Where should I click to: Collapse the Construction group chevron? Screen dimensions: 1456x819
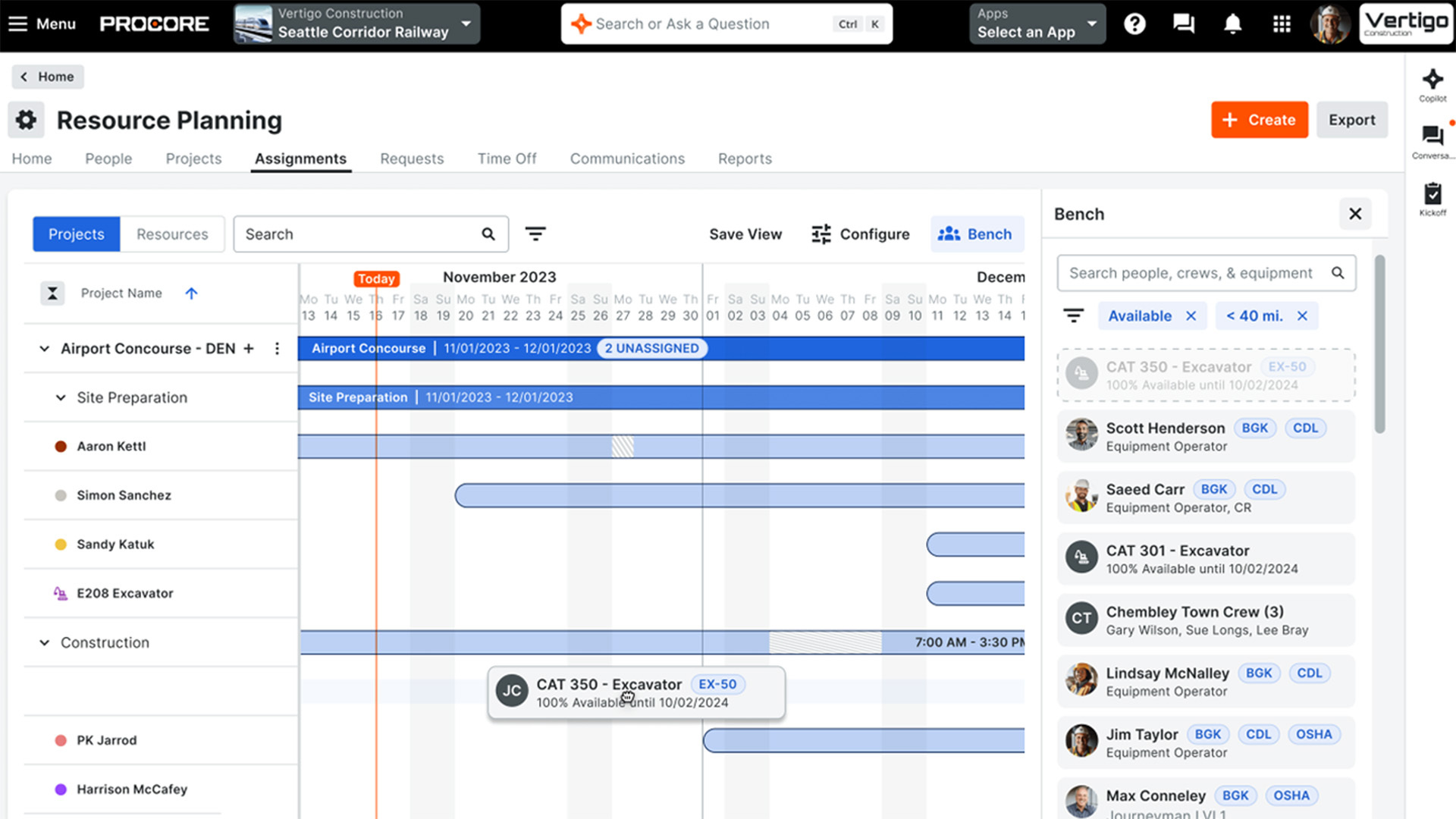click(45, 642)
